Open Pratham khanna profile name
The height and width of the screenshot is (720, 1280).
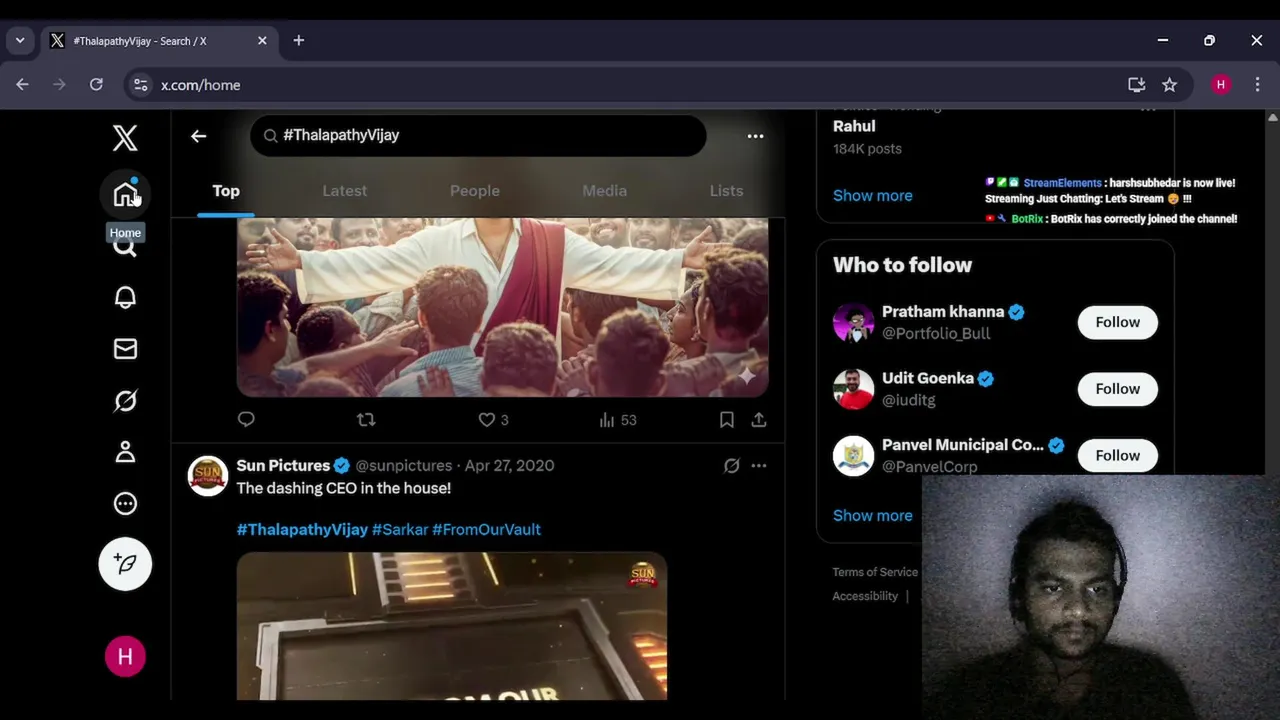[942, 311]
